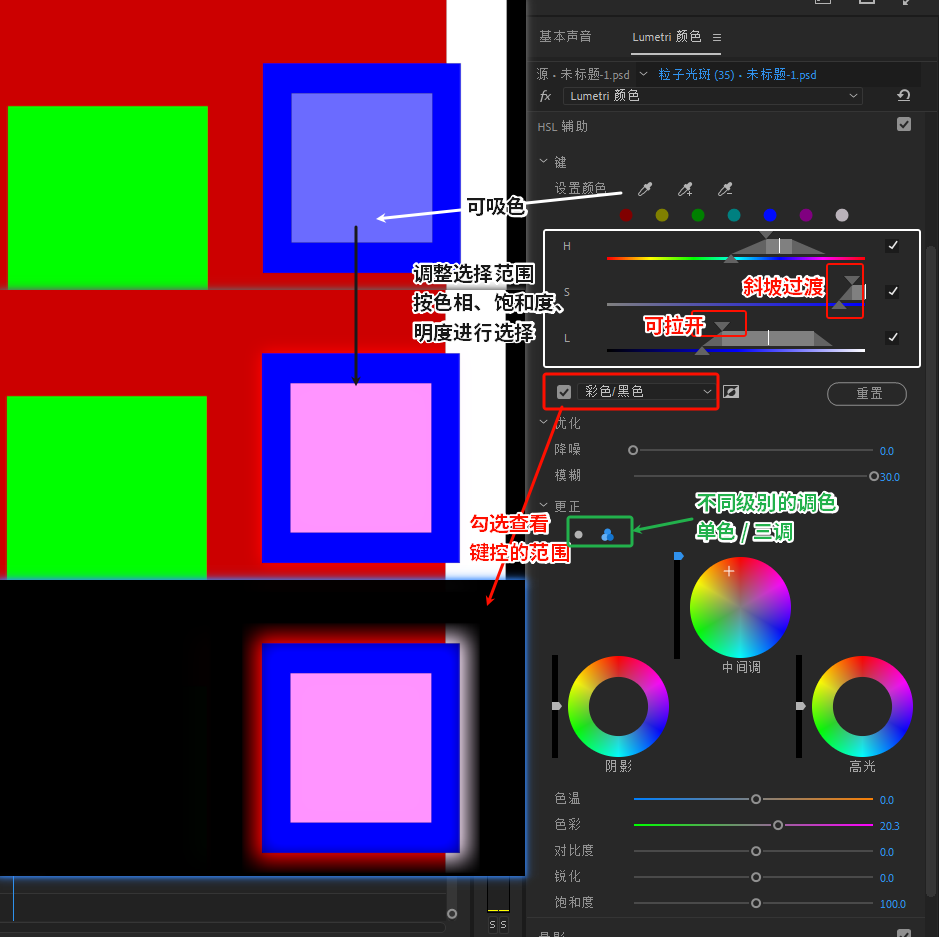
Task: Switch to the 基本声音 tab
Action: click(x=565, y=37)
